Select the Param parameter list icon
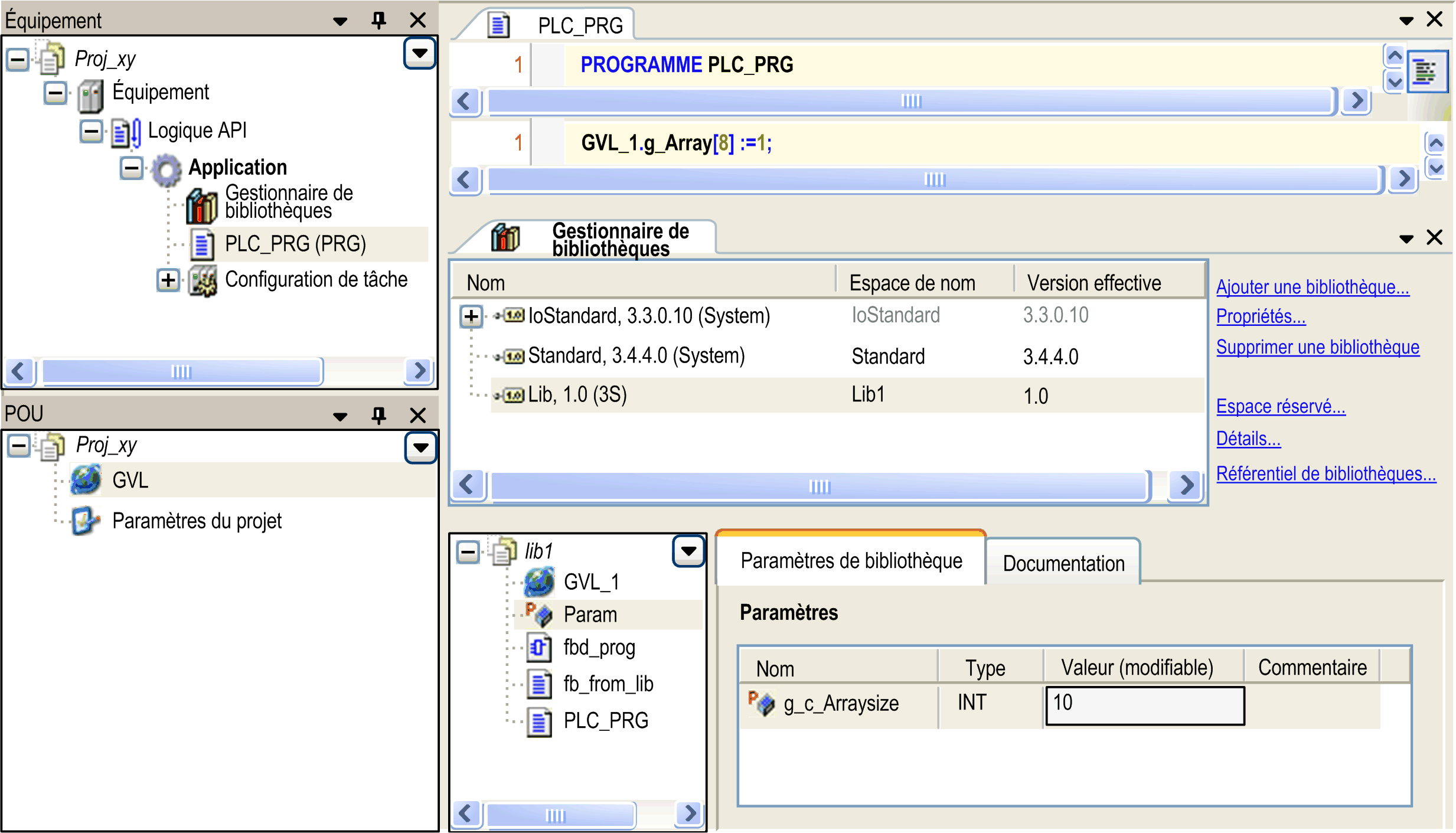 [538, 615]
